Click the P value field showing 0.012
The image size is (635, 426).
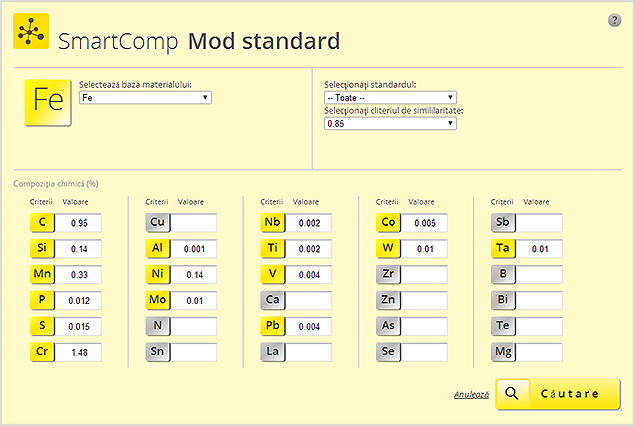click(78, 300)
